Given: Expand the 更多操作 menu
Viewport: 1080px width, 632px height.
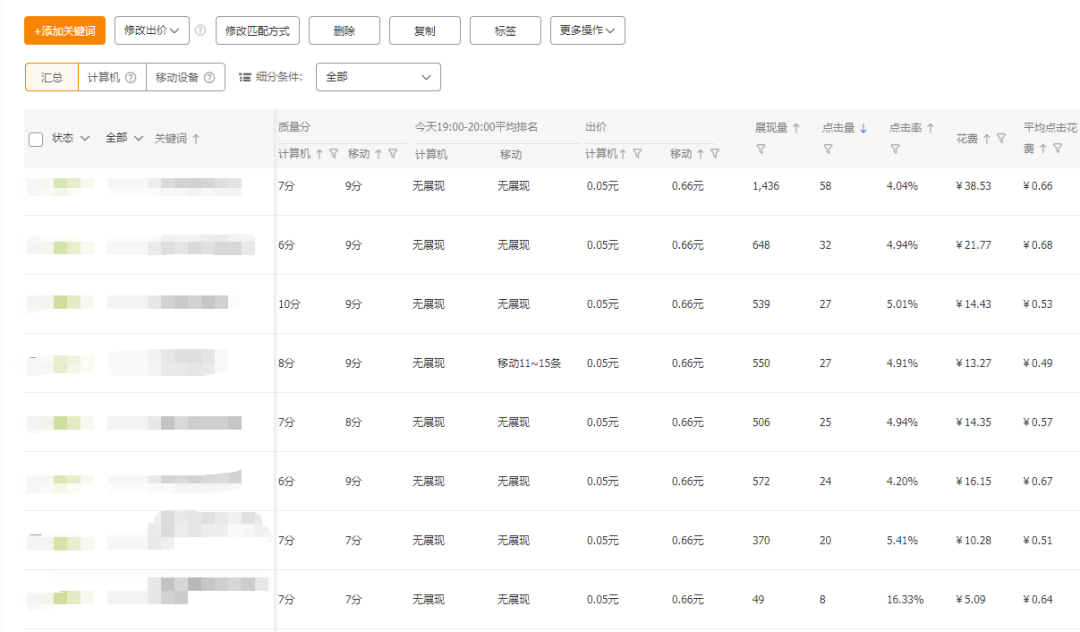Looking at the screenshot, I should click(588, 31).
